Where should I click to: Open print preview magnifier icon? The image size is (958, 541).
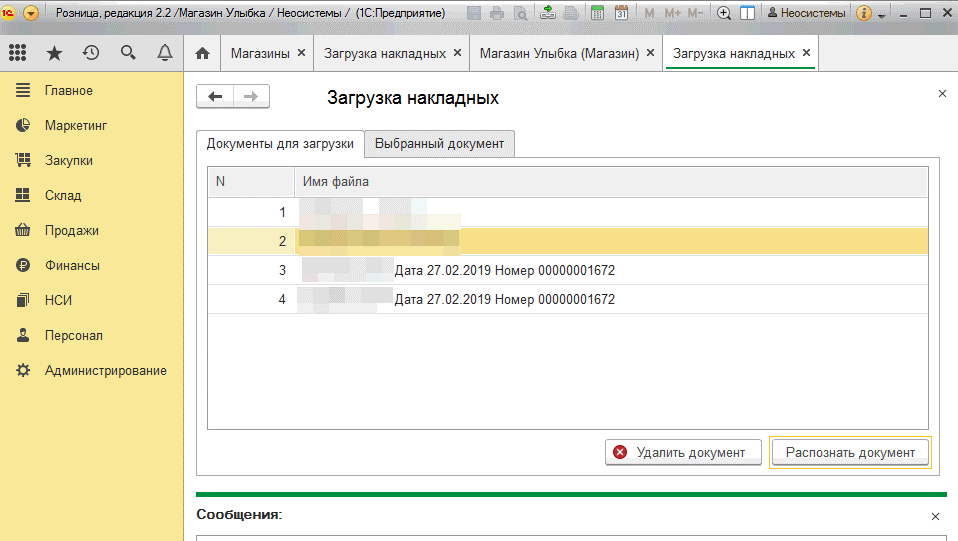pos(521,13)
